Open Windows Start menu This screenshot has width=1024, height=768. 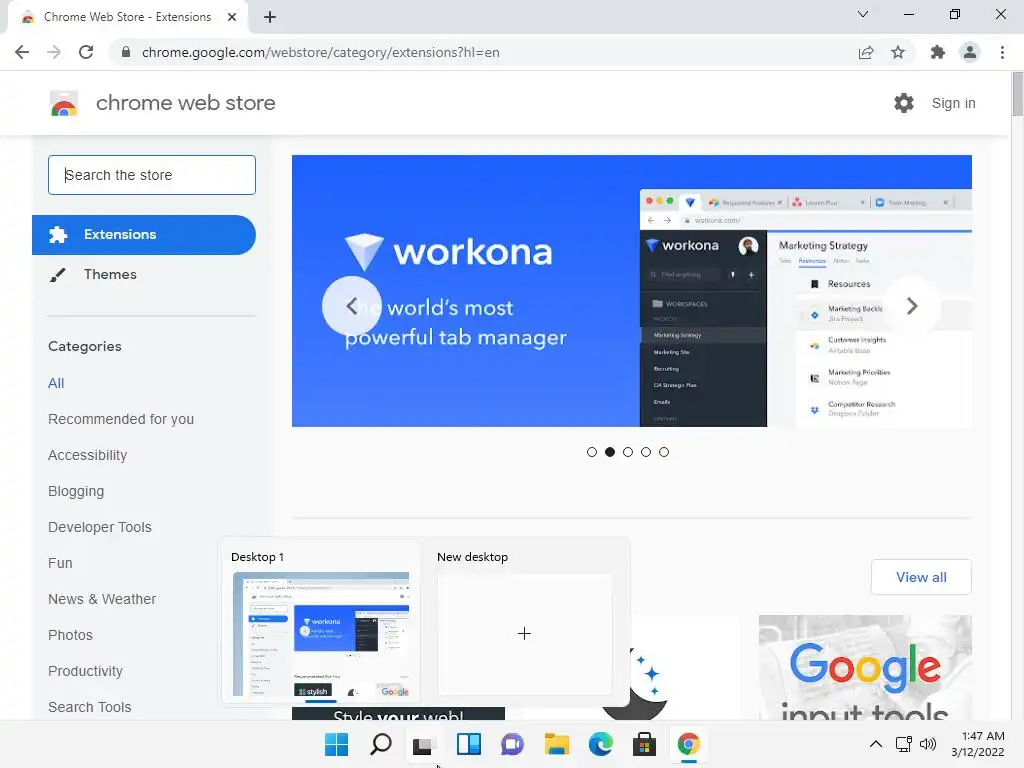coord(336,744)
